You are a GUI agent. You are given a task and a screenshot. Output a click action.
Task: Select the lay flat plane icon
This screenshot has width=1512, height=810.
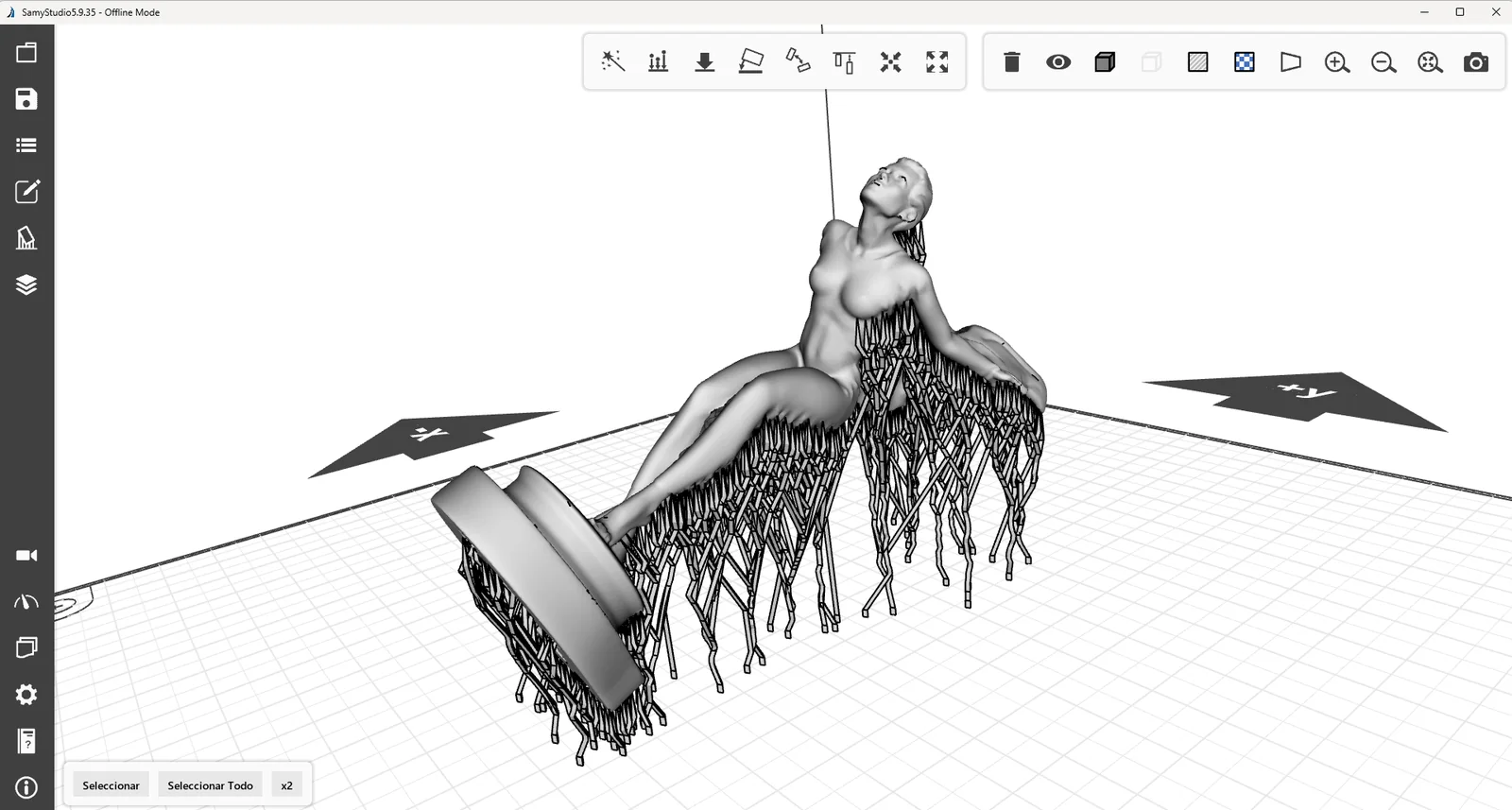click(751, 61)
